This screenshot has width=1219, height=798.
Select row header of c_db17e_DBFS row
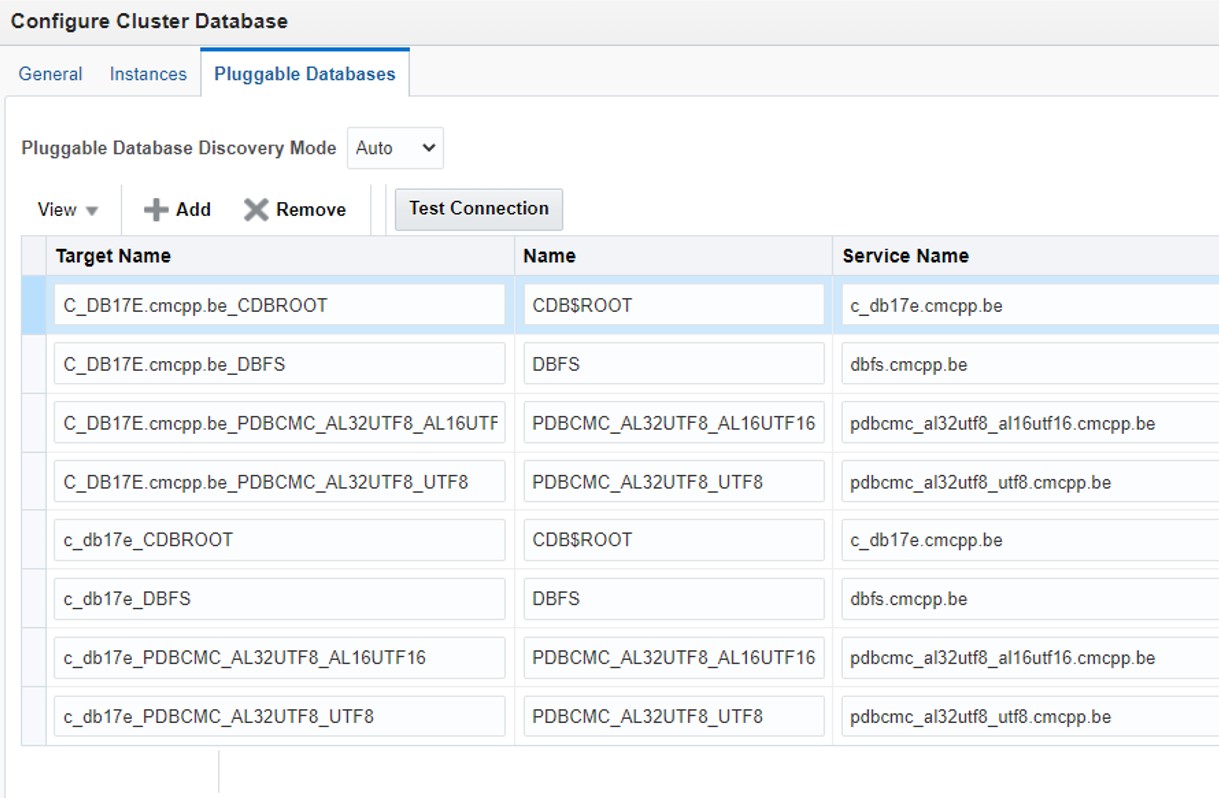34,599
